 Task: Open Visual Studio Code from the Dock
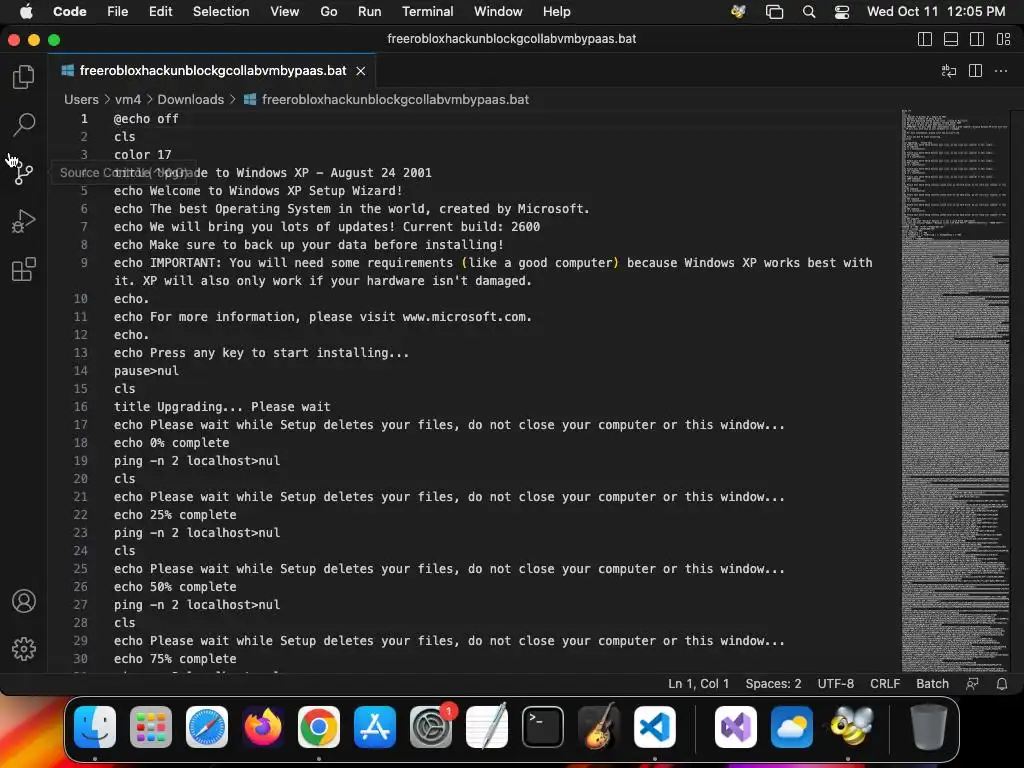(x=655, y=727)
